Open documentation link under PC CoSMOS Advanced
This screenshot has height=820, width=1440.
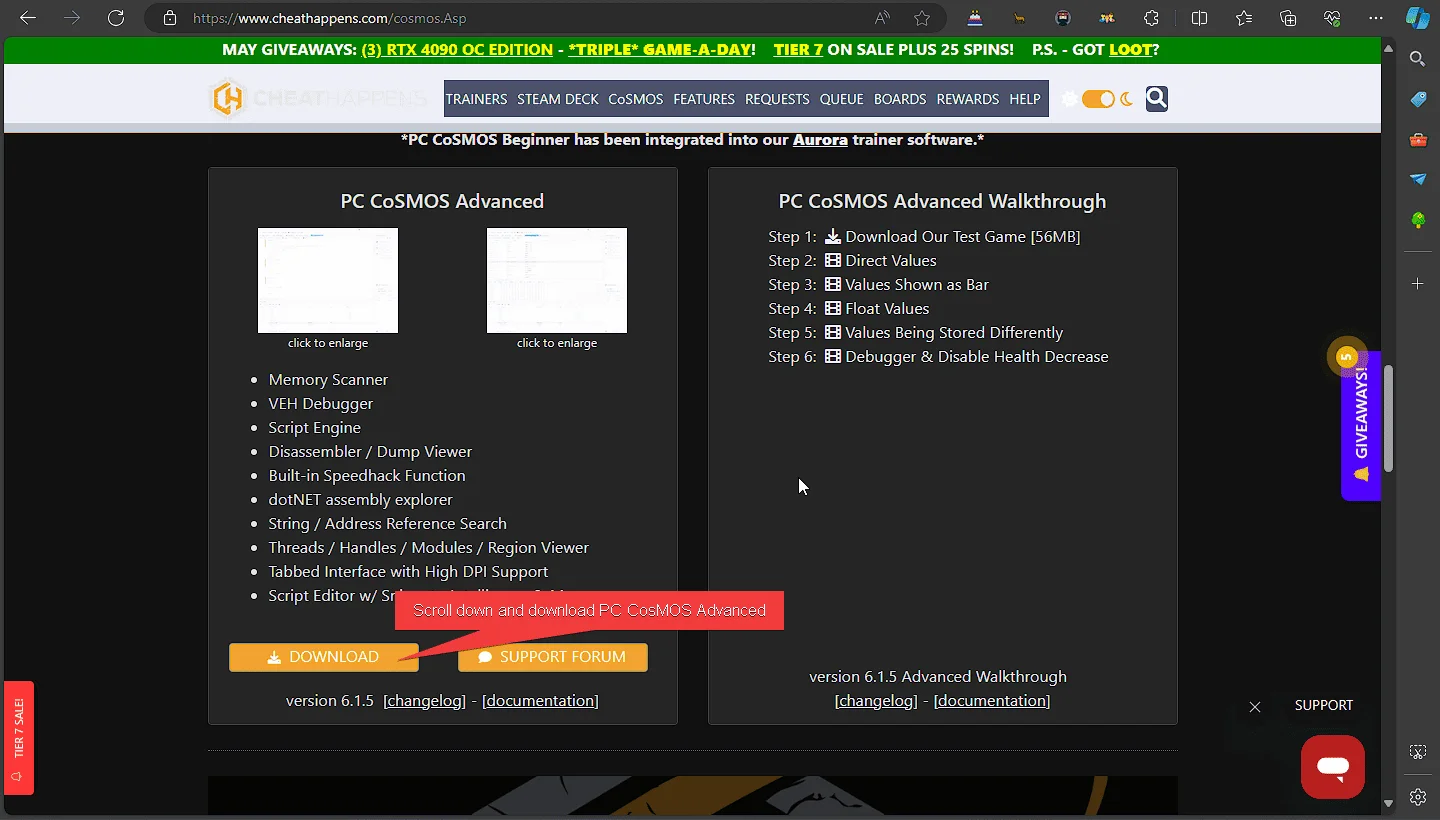click(540, 701)
